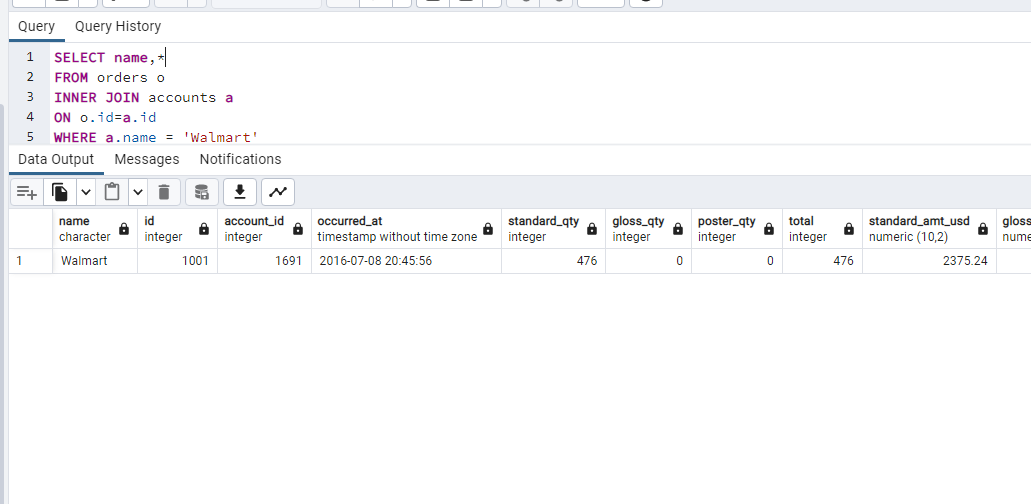
Task: Click the Delete trash icon
Action: (164, 192)
